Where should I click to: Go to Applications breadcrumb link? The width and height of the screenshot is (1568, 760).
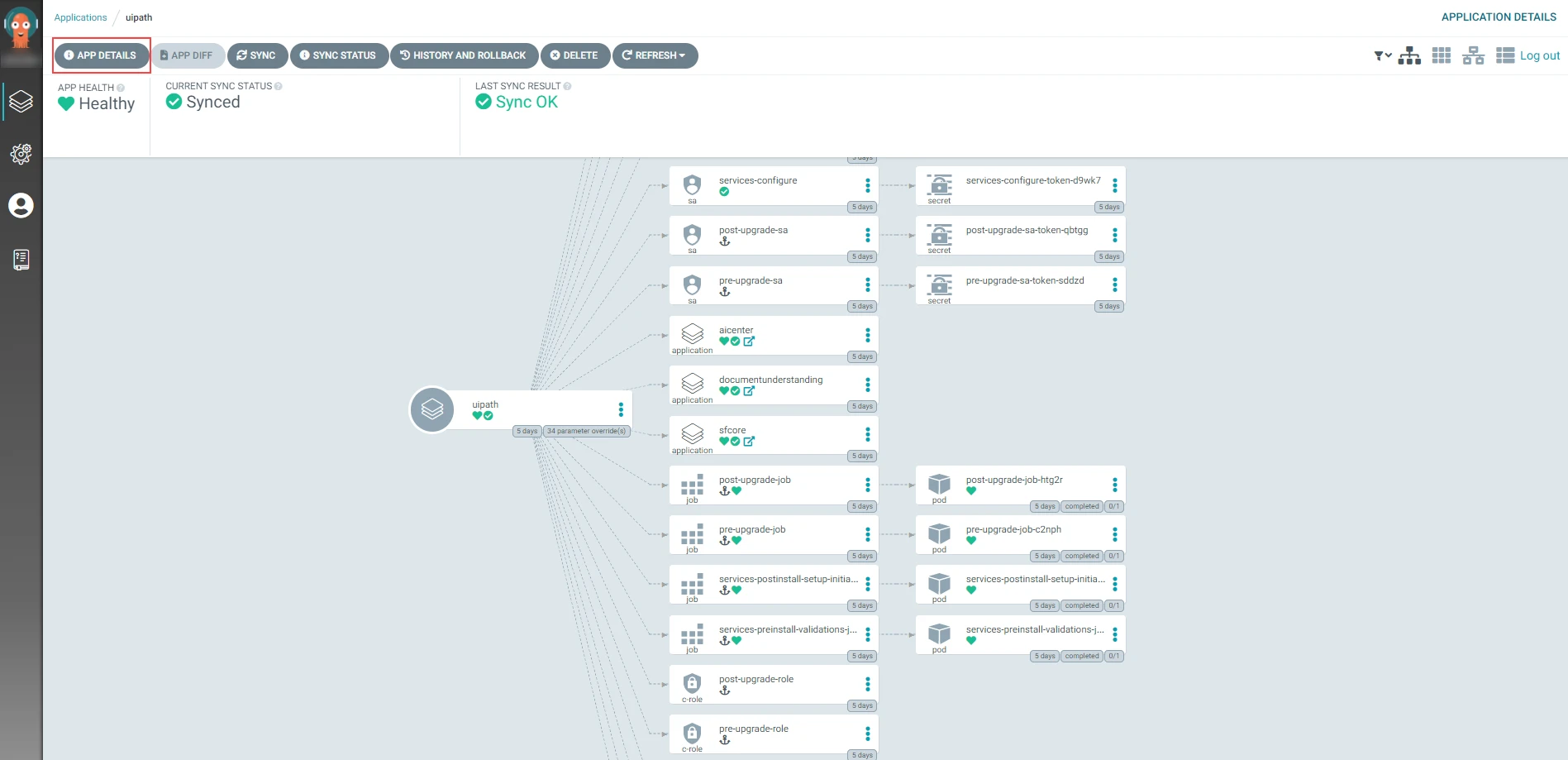click(80, 17)
